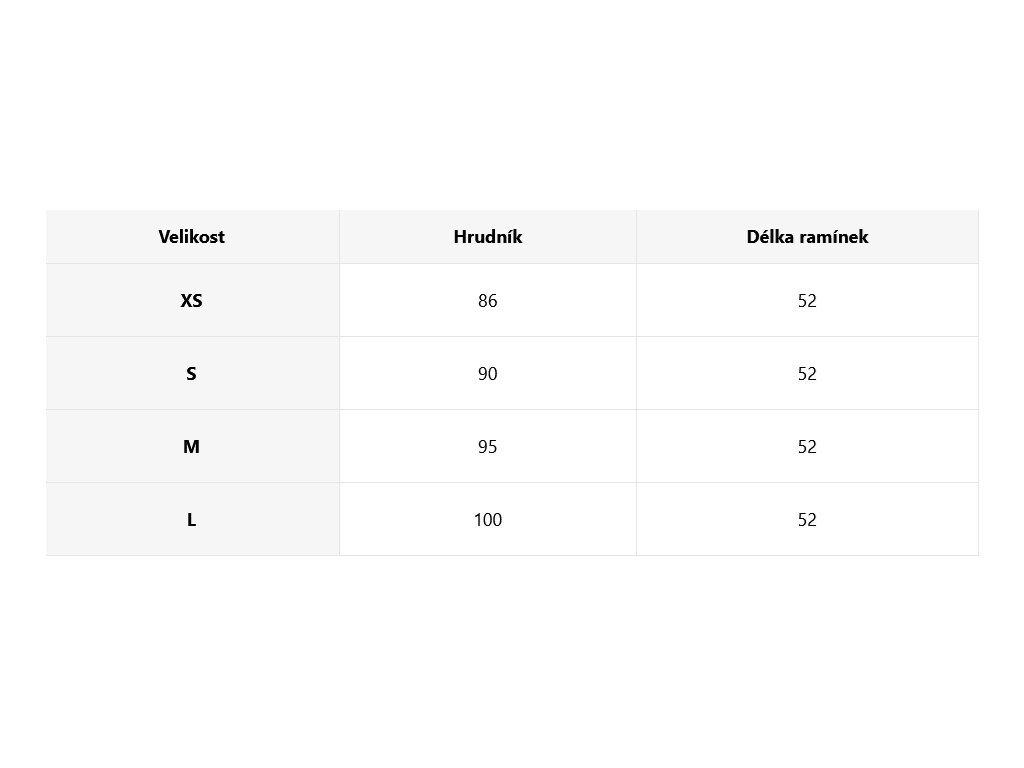Select chest value 100 for L

pos(487,520)
